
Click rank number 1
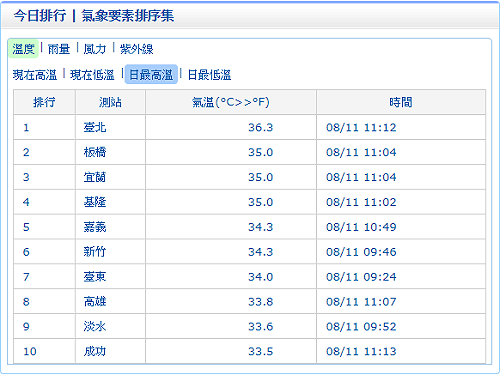point(26,127)
